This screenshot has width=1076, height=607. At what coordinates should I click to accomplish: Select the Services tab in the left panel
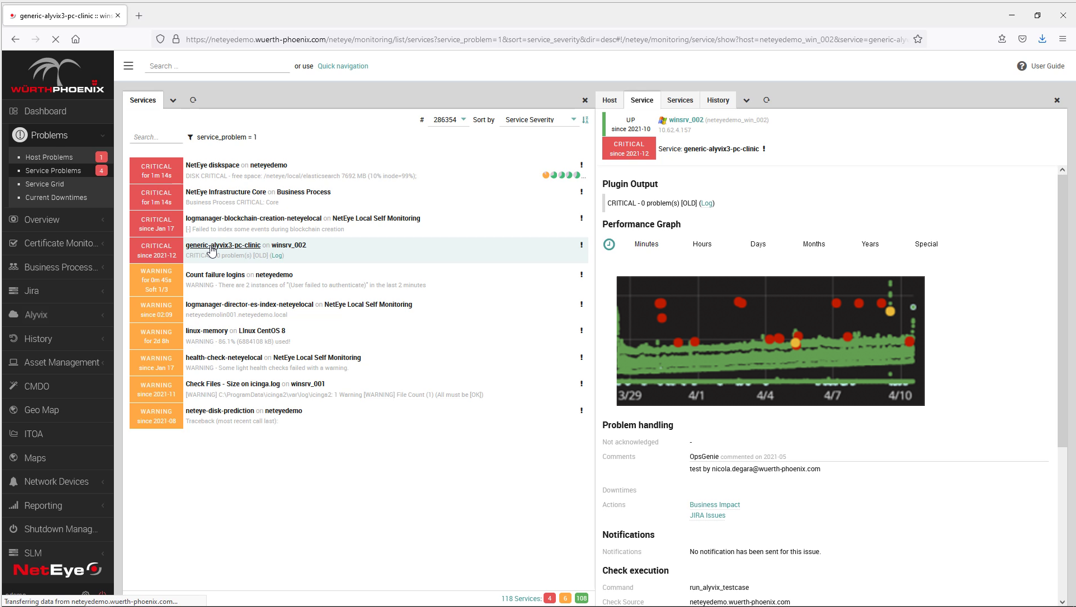tap(143, 100)
